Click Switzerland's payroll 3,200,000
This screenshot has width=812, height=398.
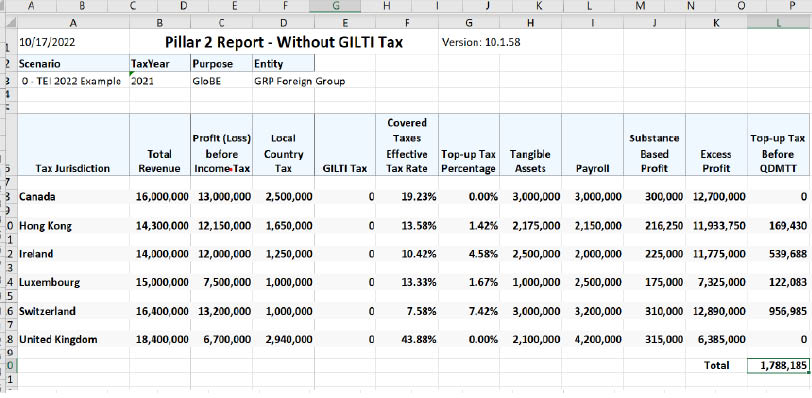click(592, 311)
